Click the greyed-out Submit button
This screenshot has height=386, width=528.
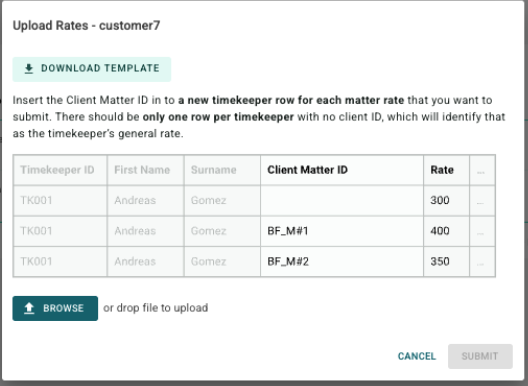coord(480,356)
